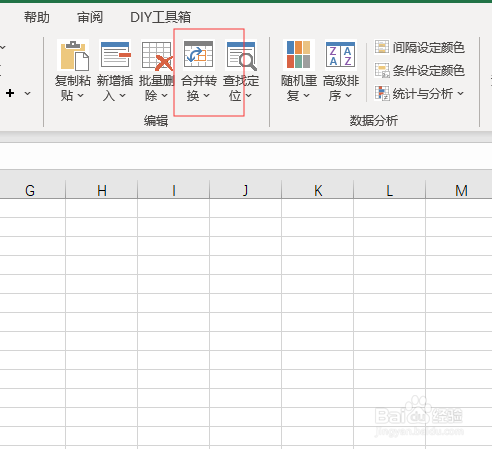Click the 批量删除 delete icon
Screen dimensions: 492x449
pos(157,56)
